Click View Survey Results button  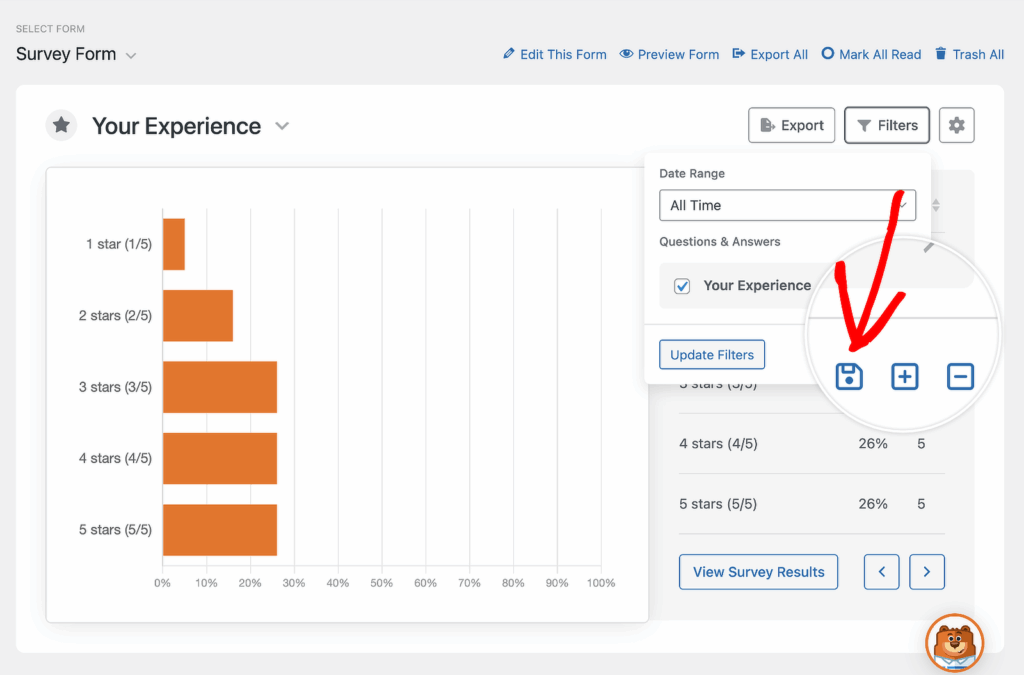coord(758,572)
